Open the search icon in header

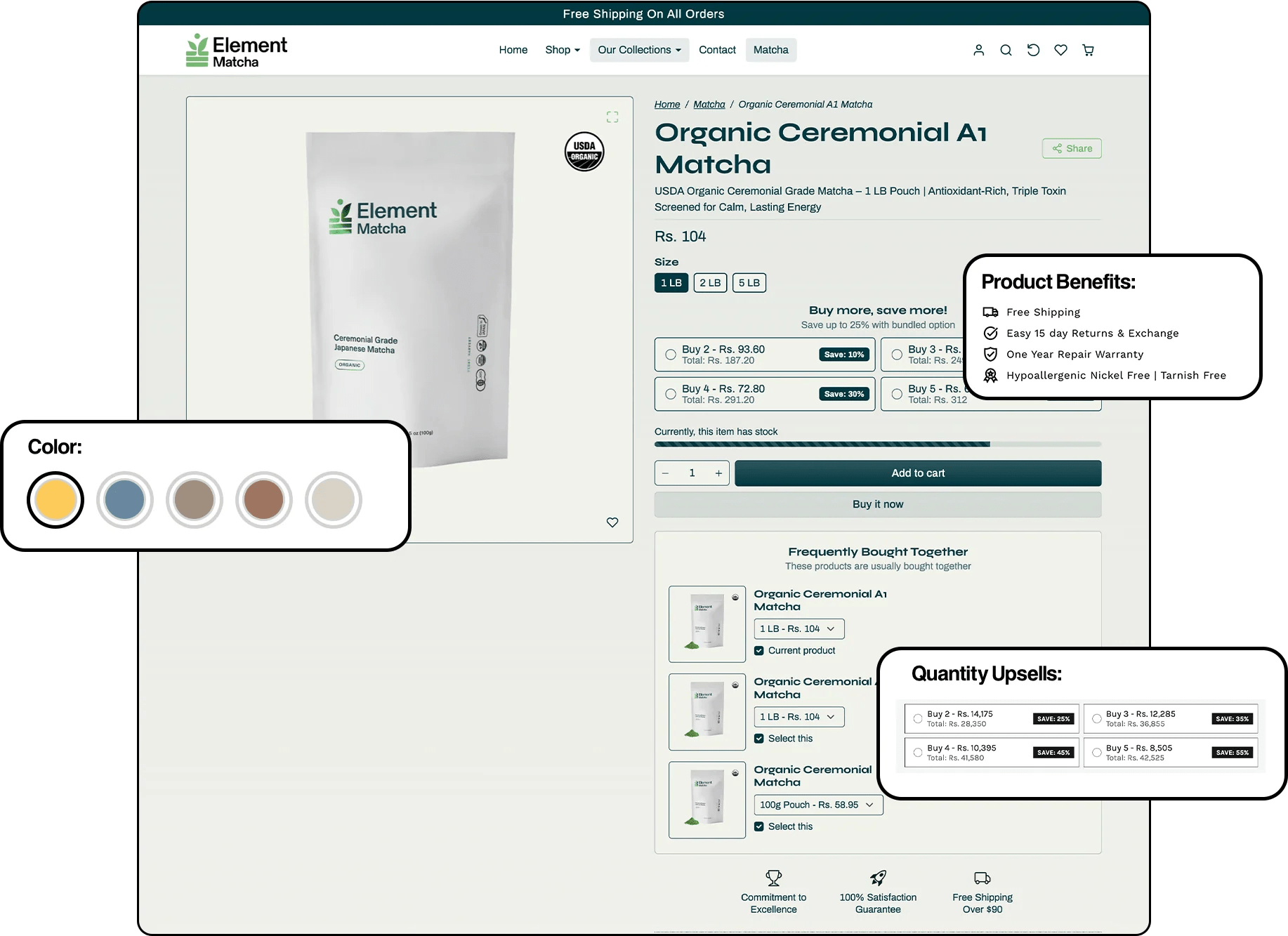click(1006, 50)
